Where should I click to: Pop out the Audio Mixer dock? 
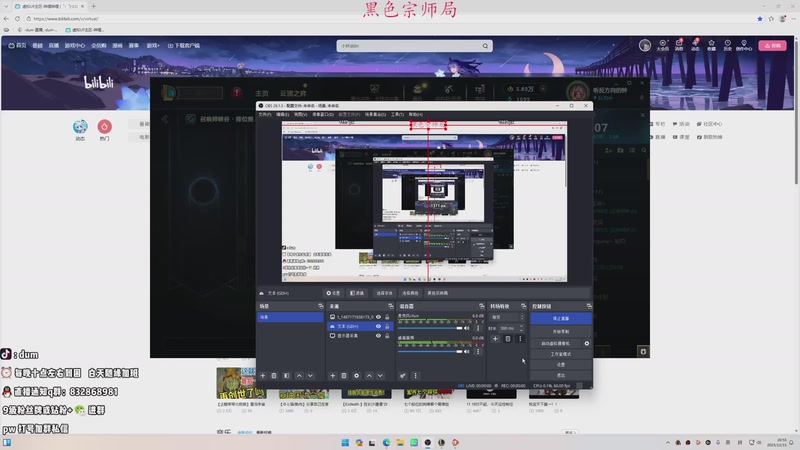click(481, 306)
